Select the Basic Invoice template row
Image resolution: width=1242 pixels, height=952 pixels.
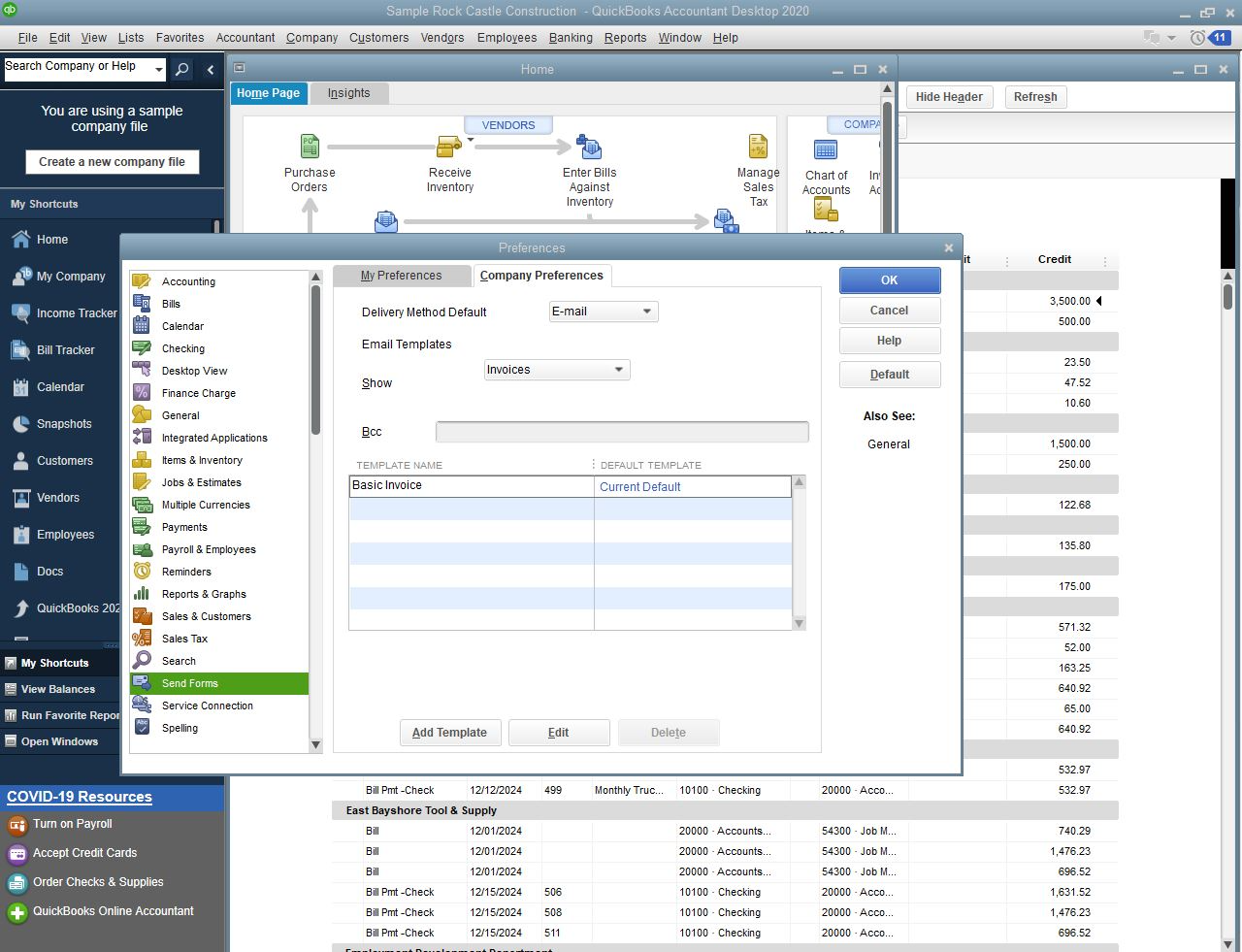571,486
